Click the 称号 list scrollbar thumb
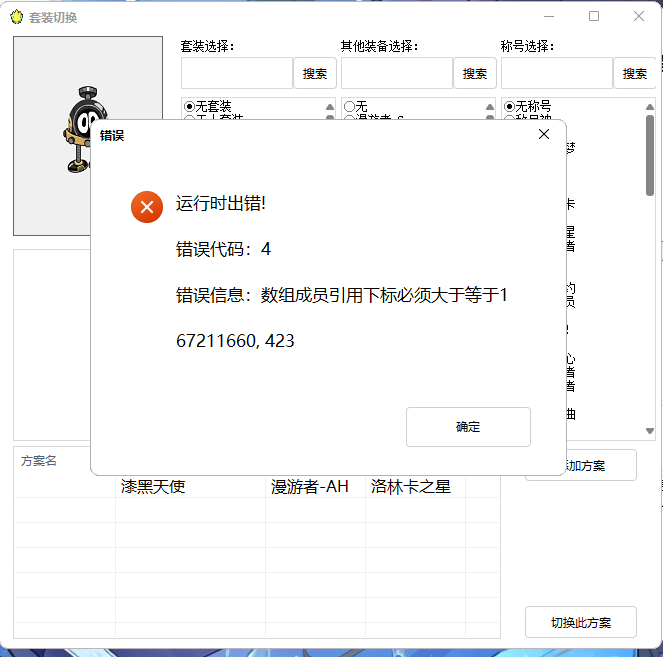The width and height of the screenshot is (663, 657). (650, 156)
